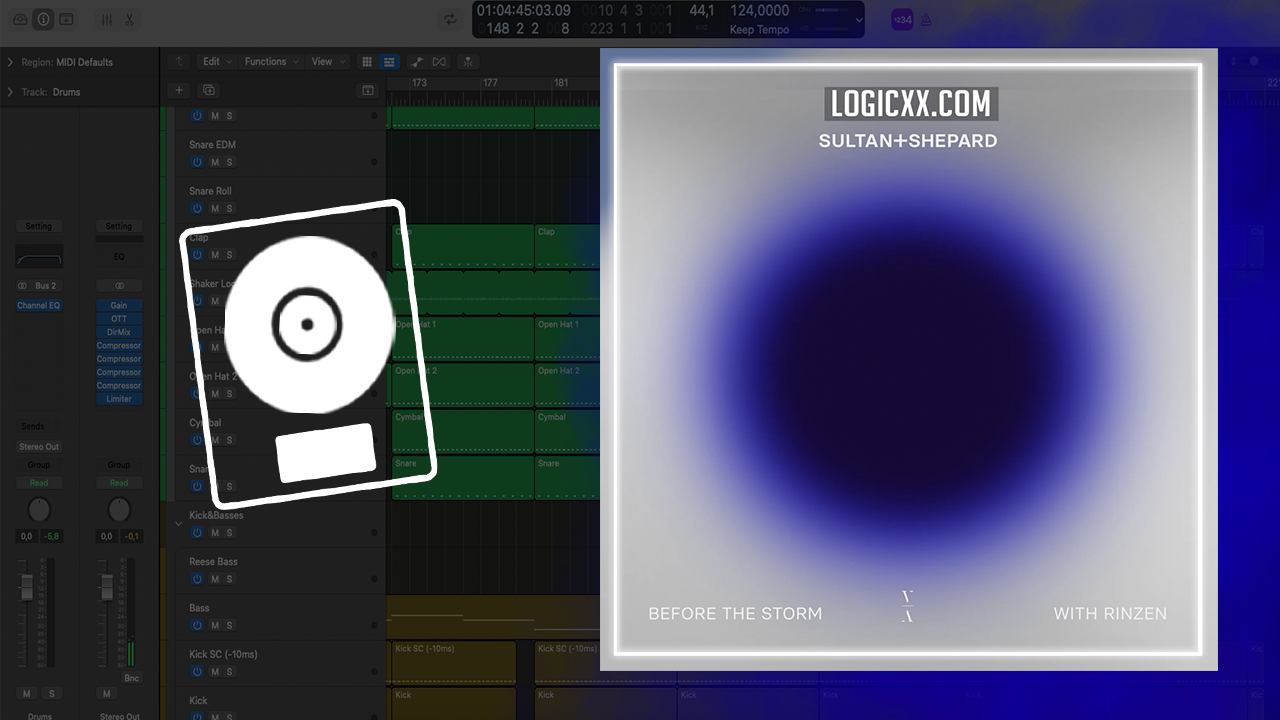The width and height of the screenshot is (1280, 720).
Task: Open Drums automation Read mode dropdown
Action: click(x=39, y=483)
